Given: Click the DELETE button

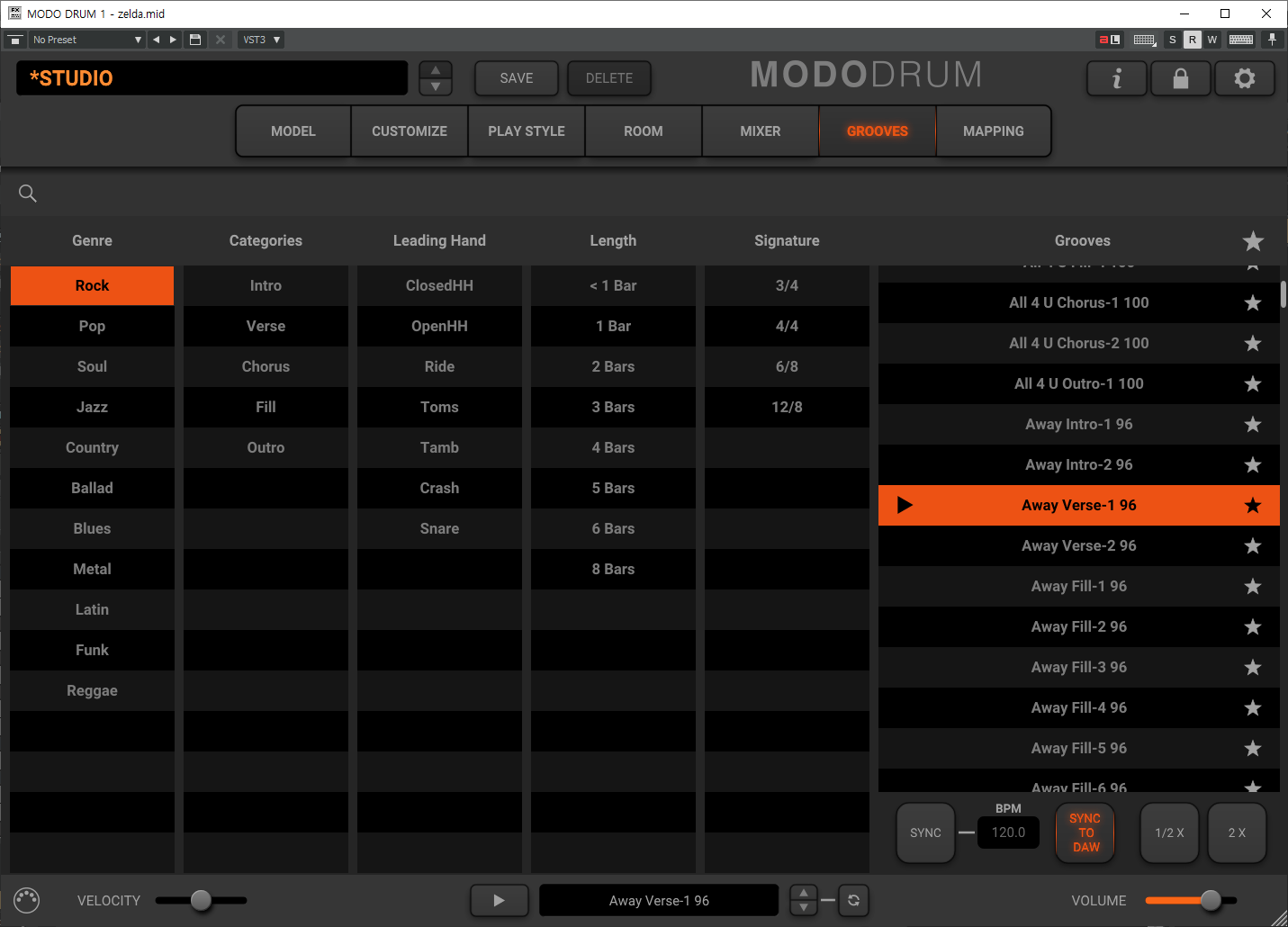Looking at the screenshot, I should coord(609,78).
